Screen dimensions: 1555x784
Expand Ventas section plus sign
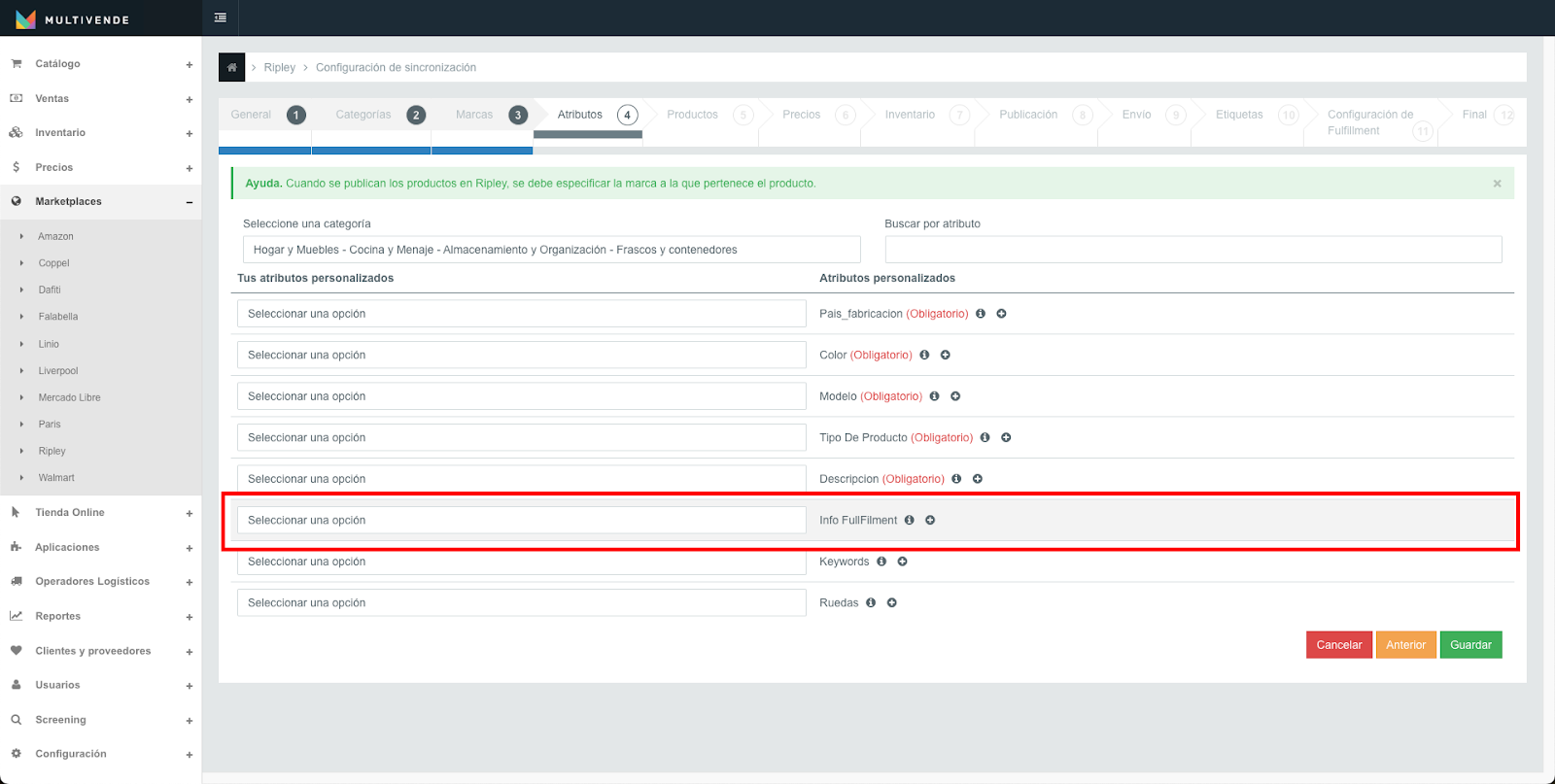(190, 99)
